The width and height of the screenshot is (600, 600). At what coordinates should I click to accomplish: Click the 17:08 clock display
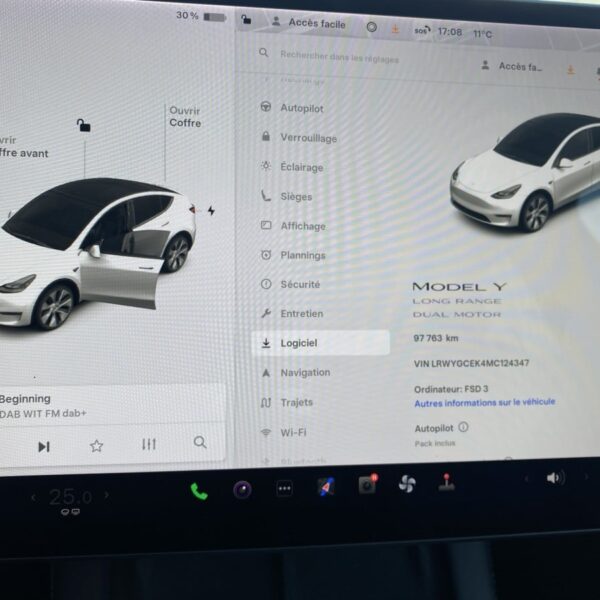click(450, 32)
